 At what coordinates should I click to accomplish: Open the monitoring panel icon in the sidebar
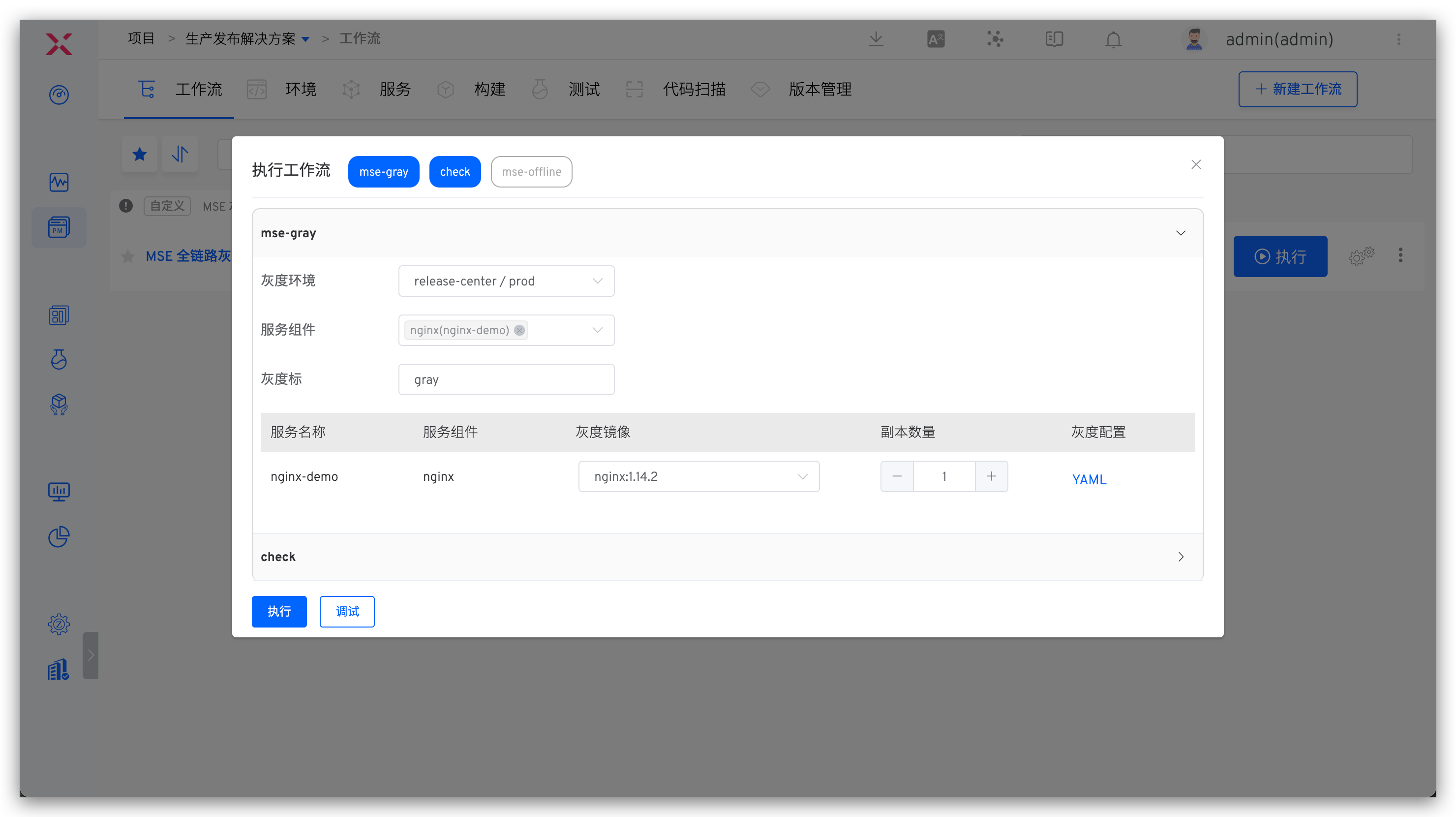coord(59,182)
